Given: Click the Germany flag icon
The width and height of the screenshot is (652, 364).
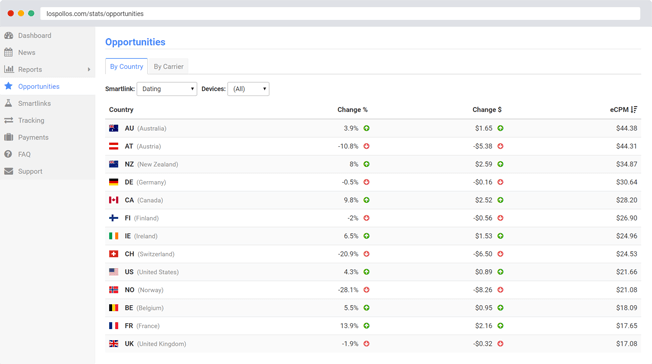Looking at the screenshot, I should pos(114,182).
